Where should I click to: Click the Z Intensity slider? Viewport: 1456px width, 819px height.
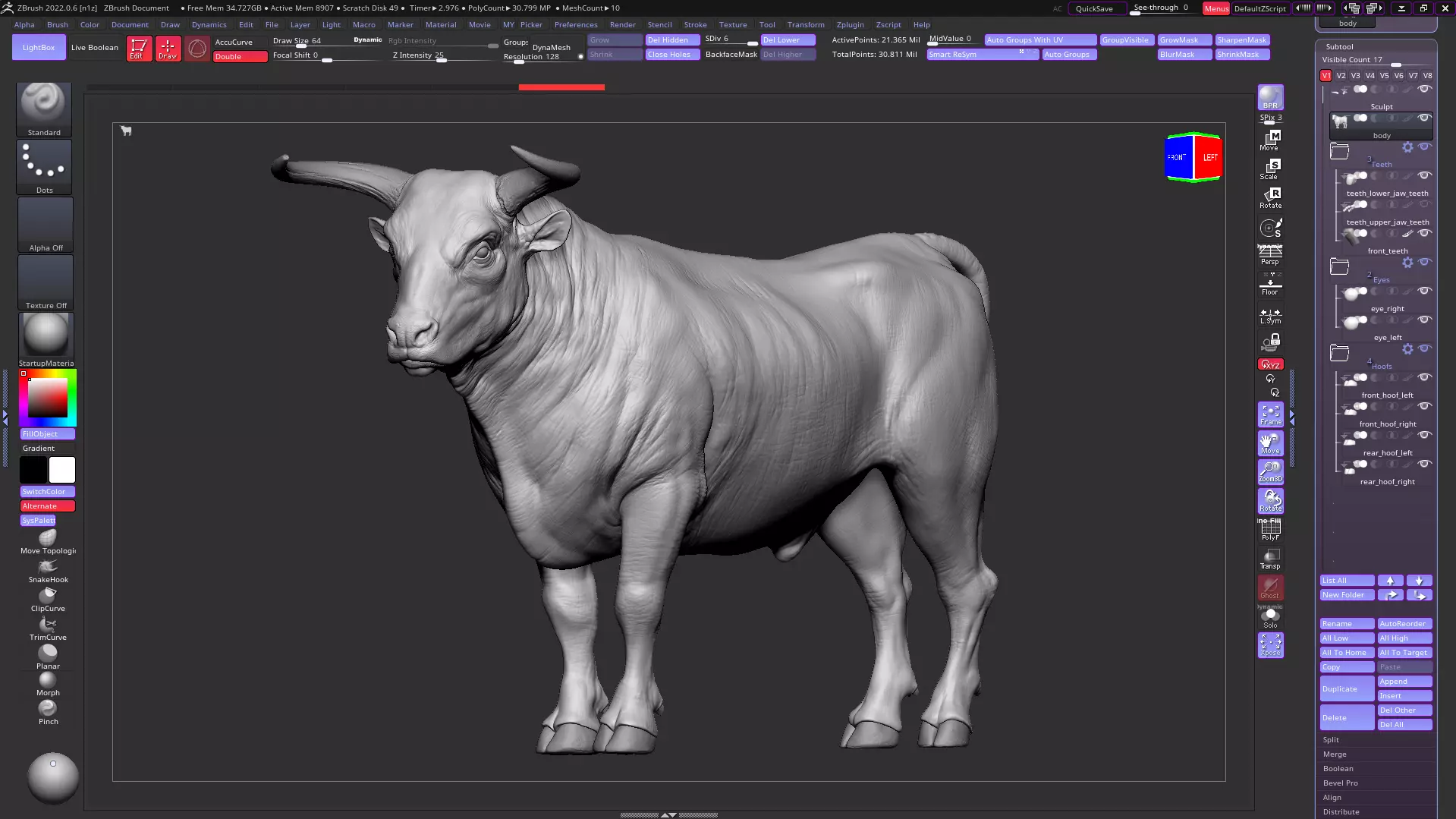[x=442, y=55]
